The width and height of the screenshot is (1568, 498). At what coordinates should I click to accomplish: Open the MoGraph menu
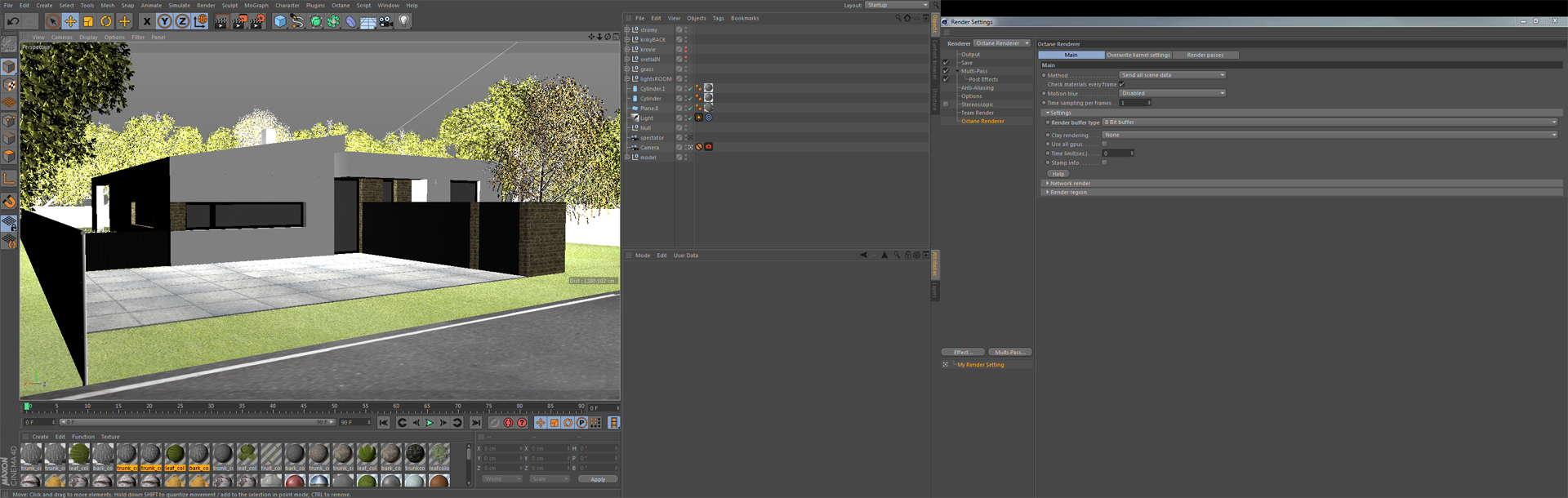[256, 6]
